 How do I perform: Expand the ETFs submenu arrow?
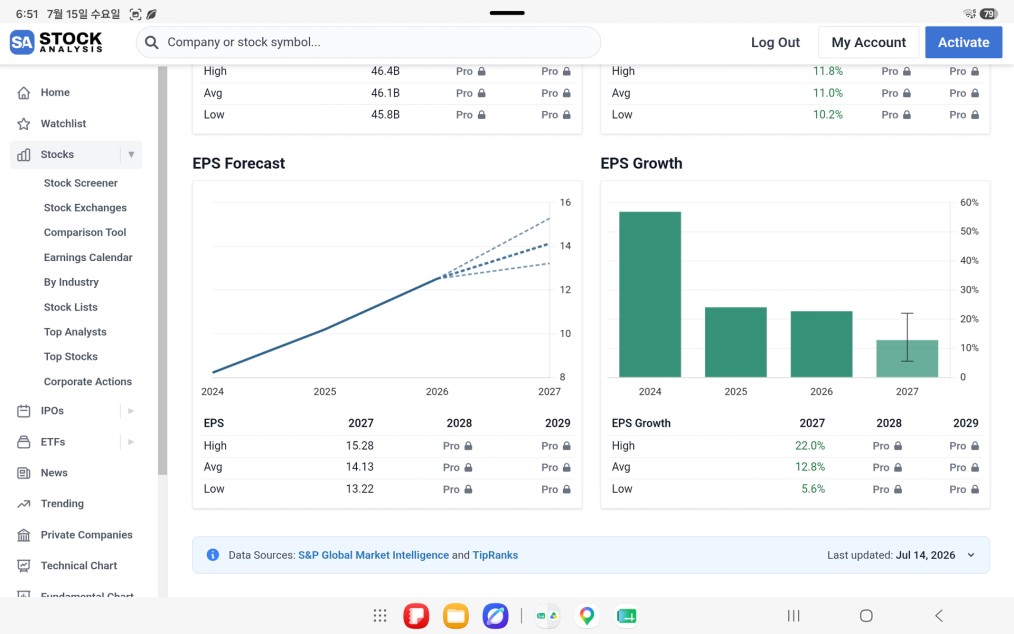(x=131, y=442)
